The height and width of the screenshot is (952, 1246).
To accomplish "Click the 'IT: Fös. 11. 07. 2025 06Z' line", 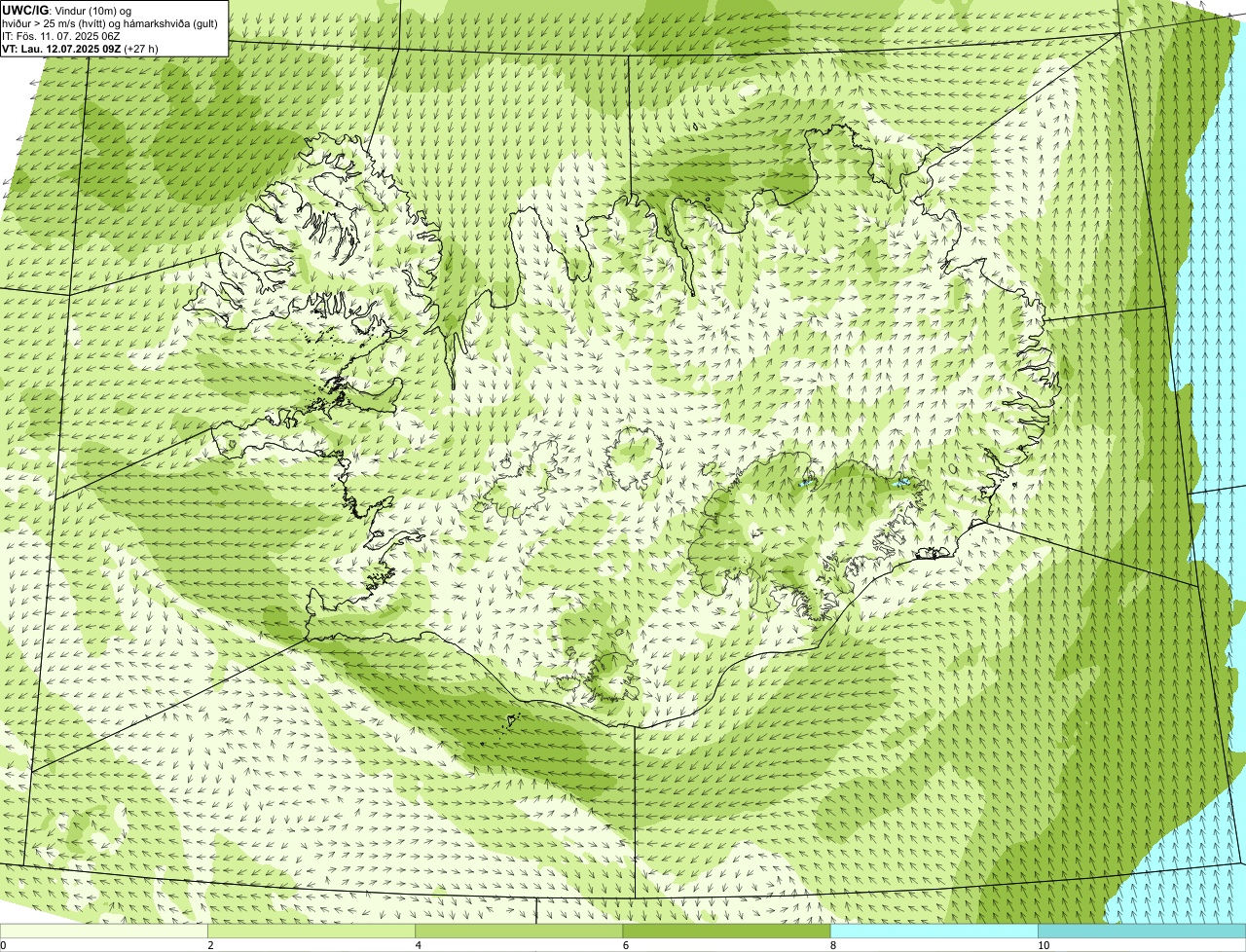I will click(x=61, y=35).
